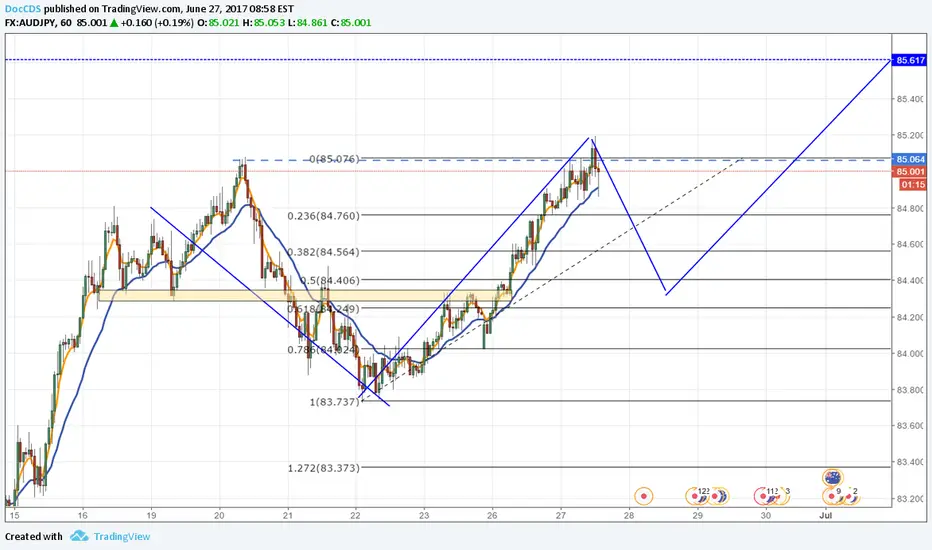Open the TradingView link after "Created with"
Image resolution: width=932 pixels, height=550 pixels.
click(x=122, y=536)
